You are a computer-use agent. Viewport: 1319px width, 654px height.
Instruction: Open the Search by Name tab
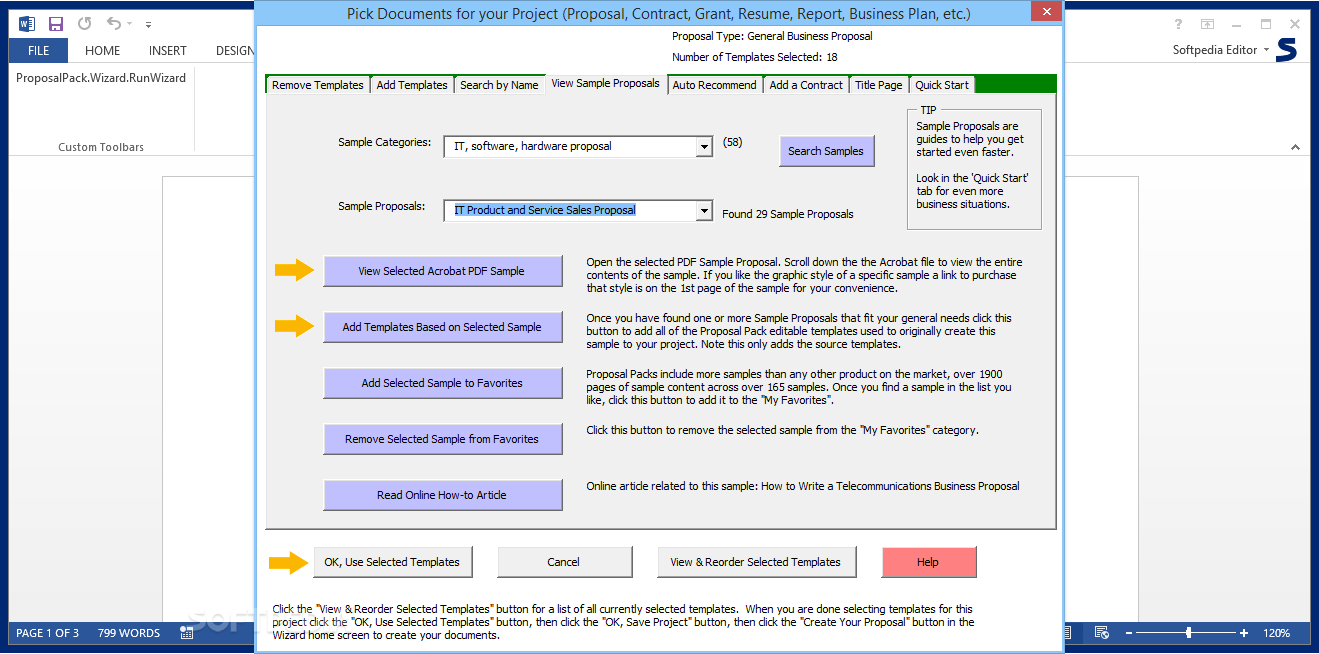[499, 85]
